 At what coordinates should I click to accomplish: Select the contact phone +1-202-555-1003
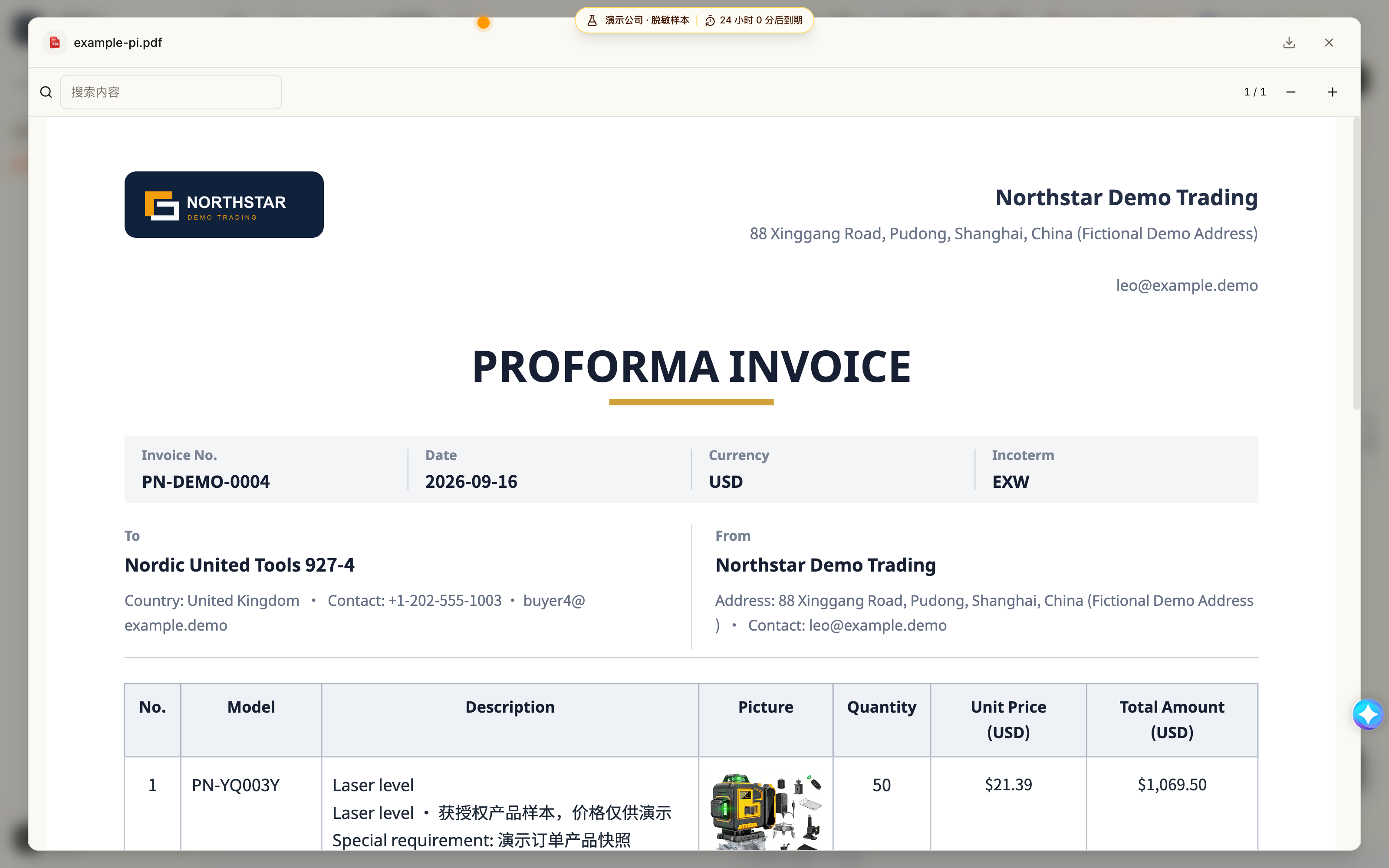click(x=445, y=601)
